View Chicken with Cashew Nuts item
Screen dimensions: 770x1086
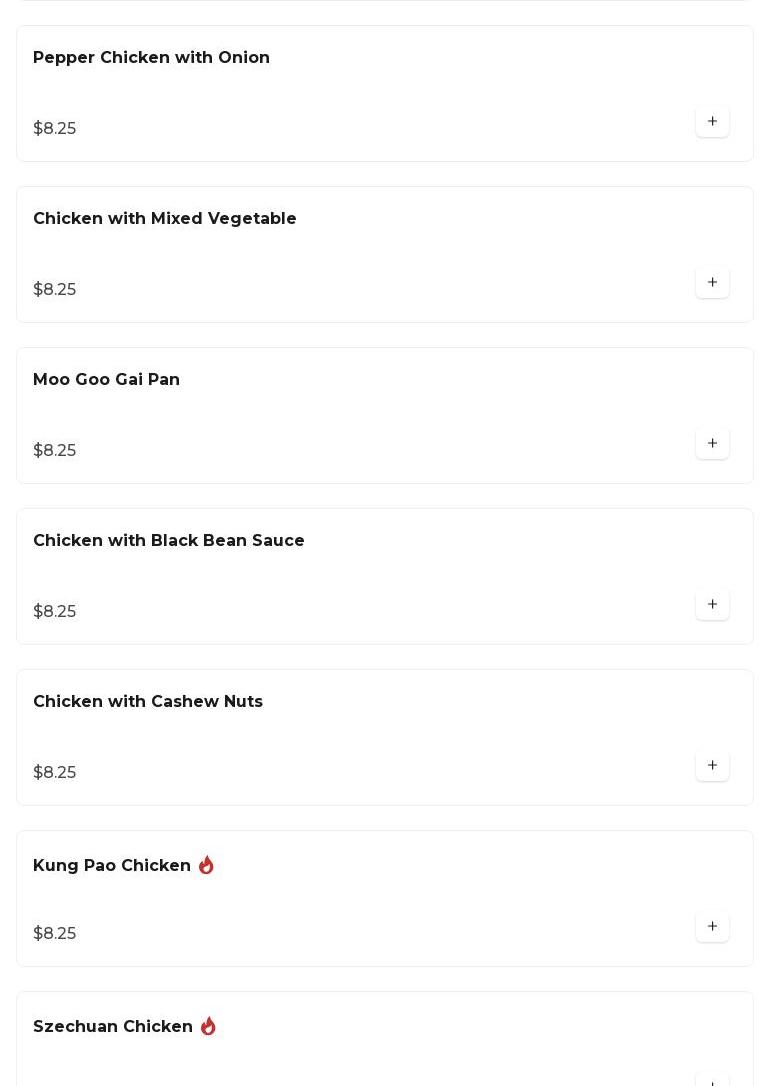tap(147, 702)
